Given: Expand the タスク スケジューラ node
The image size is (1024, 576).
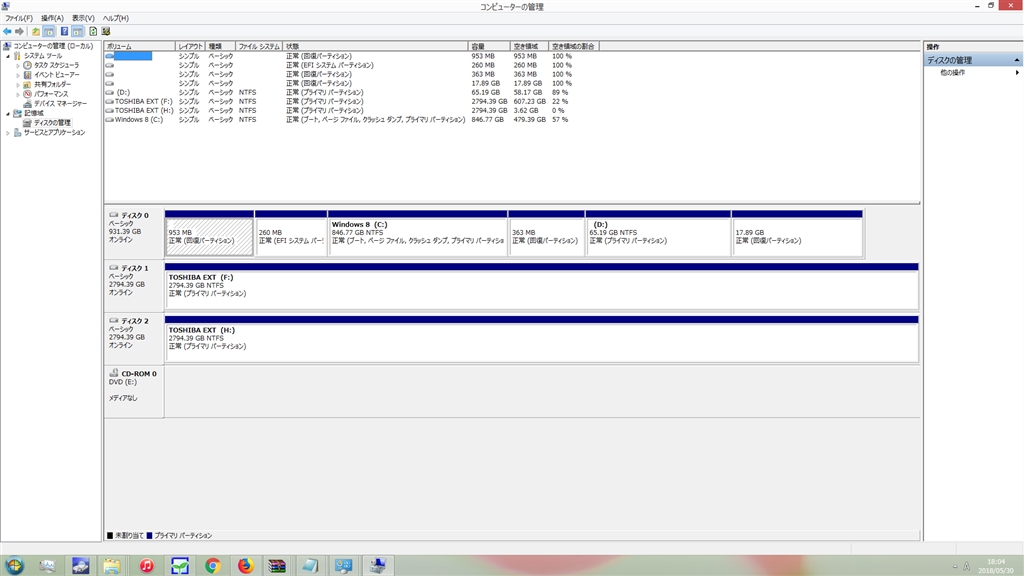Looking at the screenshot, I should click(18, 66).
